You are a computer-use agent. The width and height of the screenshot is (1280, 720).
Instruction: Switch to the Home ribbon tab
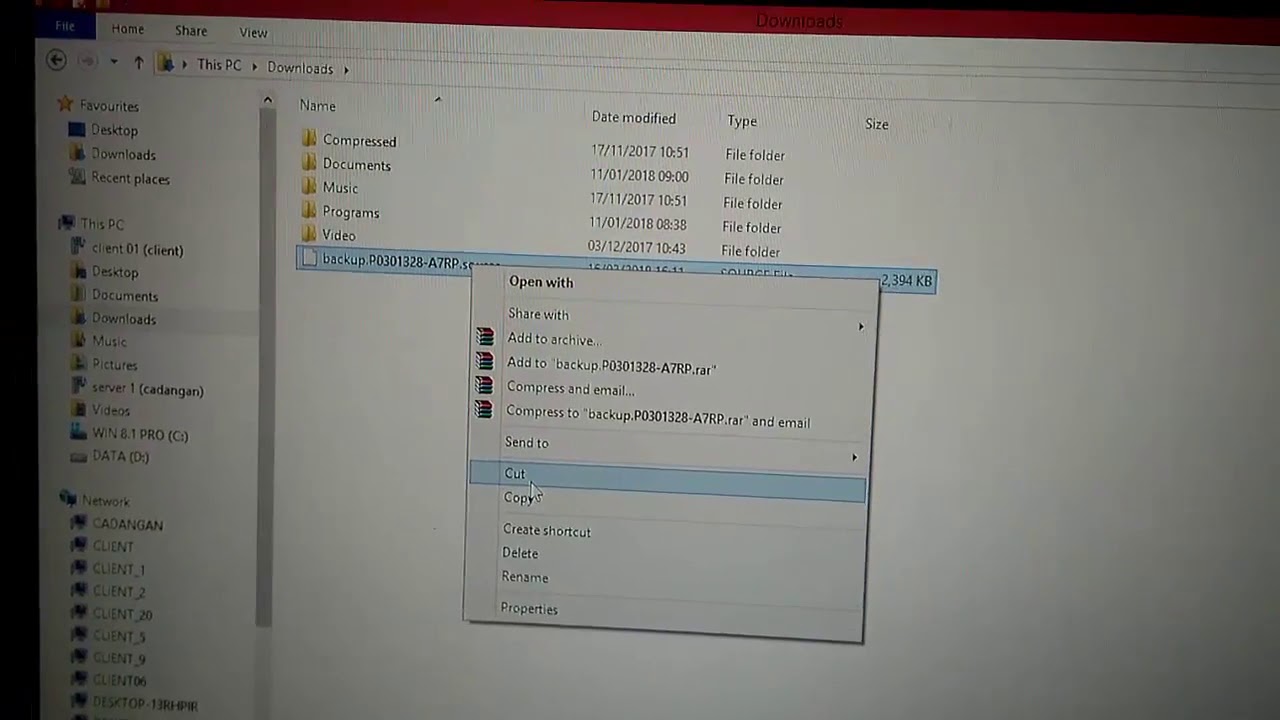point(127,29)
